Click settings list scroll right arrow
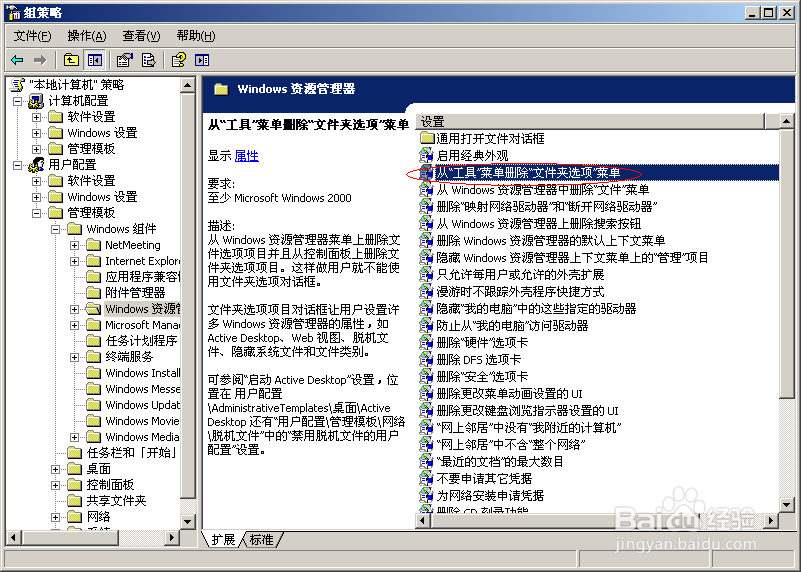This screenshot has width=801, height=572. [x=771, y=520]
